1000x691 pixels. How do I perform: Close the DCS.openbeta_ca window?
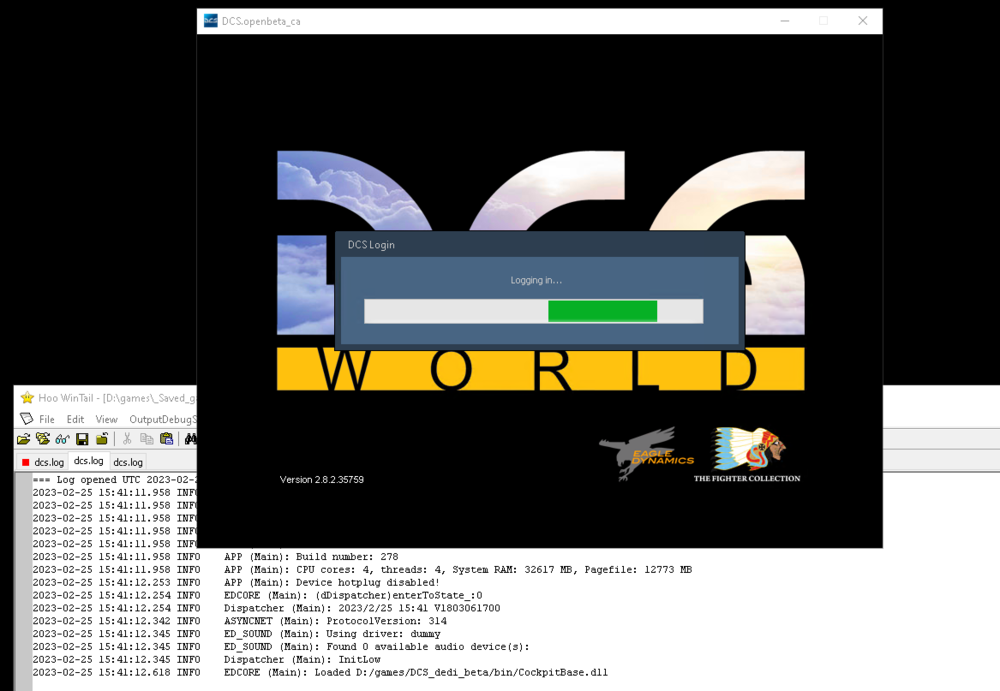pyautogui.click(x=862, y=21)
